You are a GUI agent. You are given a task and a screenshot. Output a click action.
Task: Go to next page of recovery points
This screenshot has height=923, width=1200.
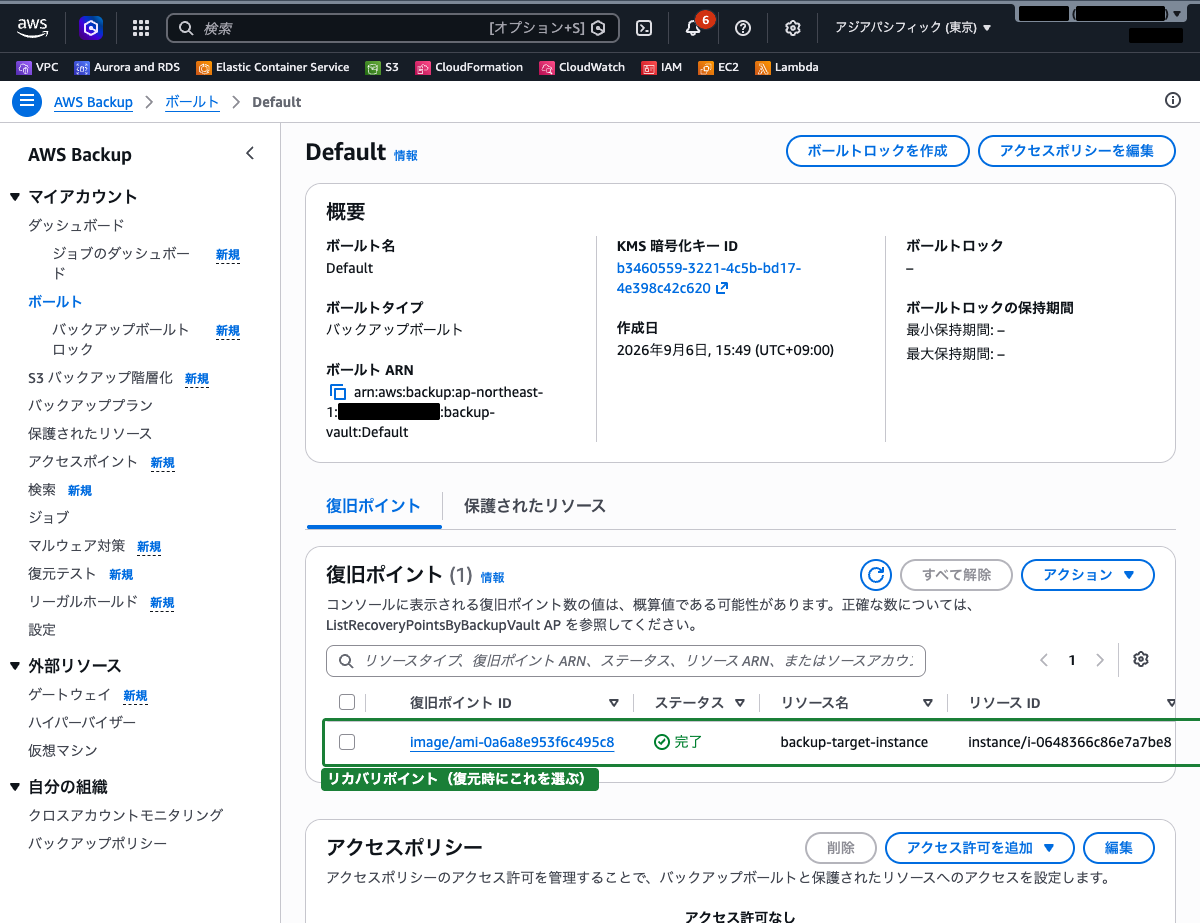[1100, 660]
